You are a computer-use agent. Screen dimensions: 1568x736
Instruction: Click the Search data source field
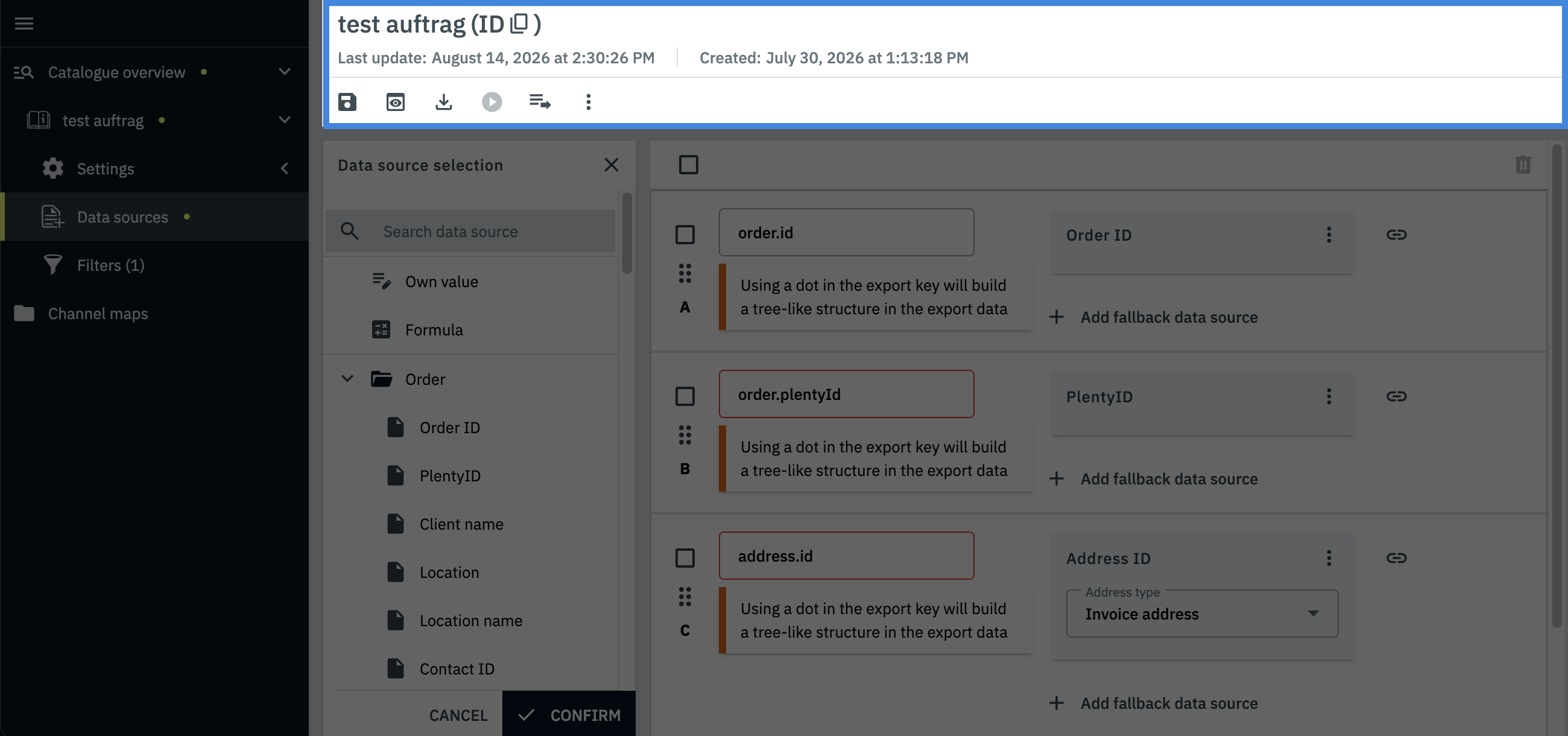470,231
